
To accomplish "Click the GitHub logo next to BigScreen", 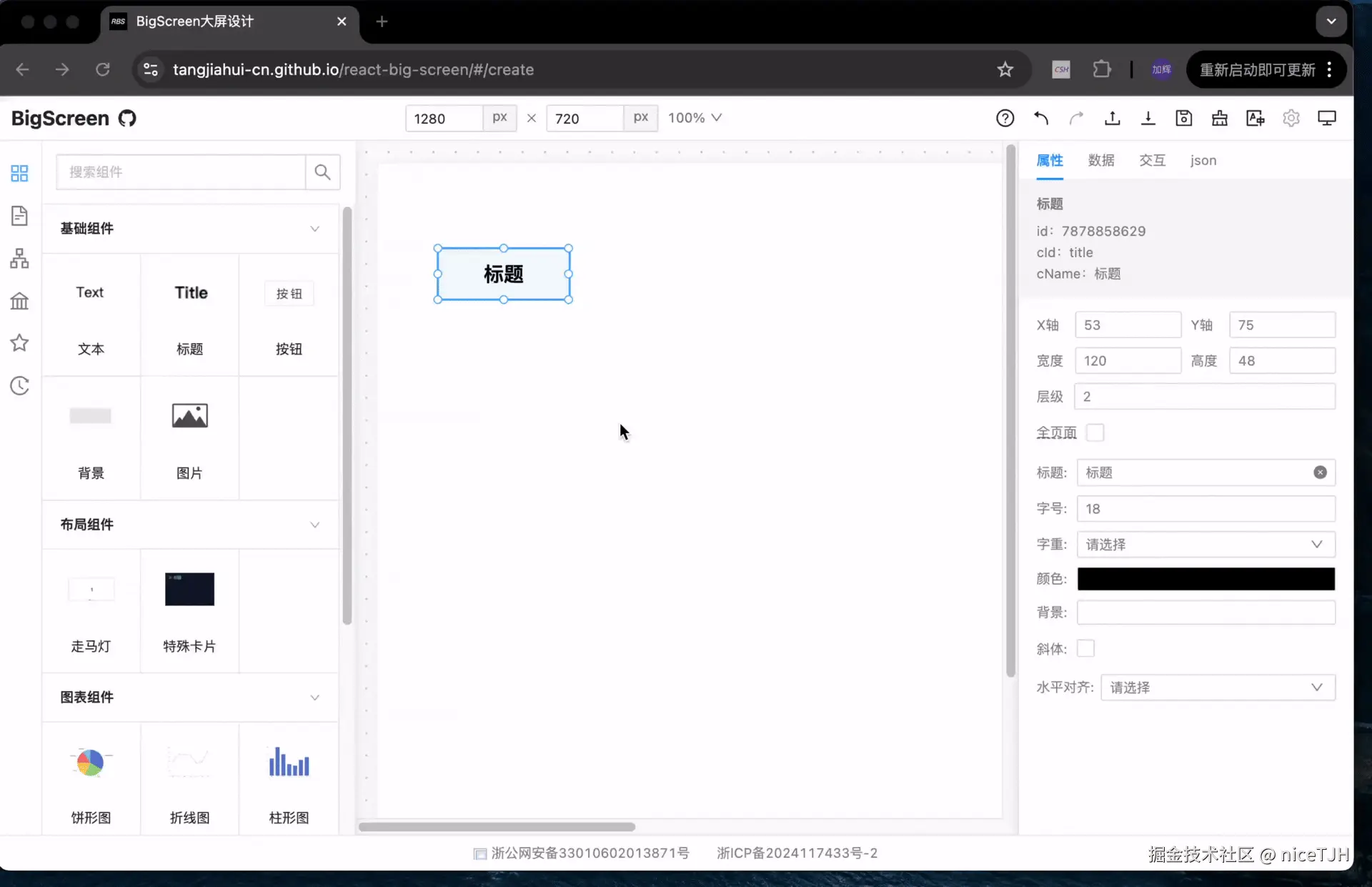I will point(127,118).
